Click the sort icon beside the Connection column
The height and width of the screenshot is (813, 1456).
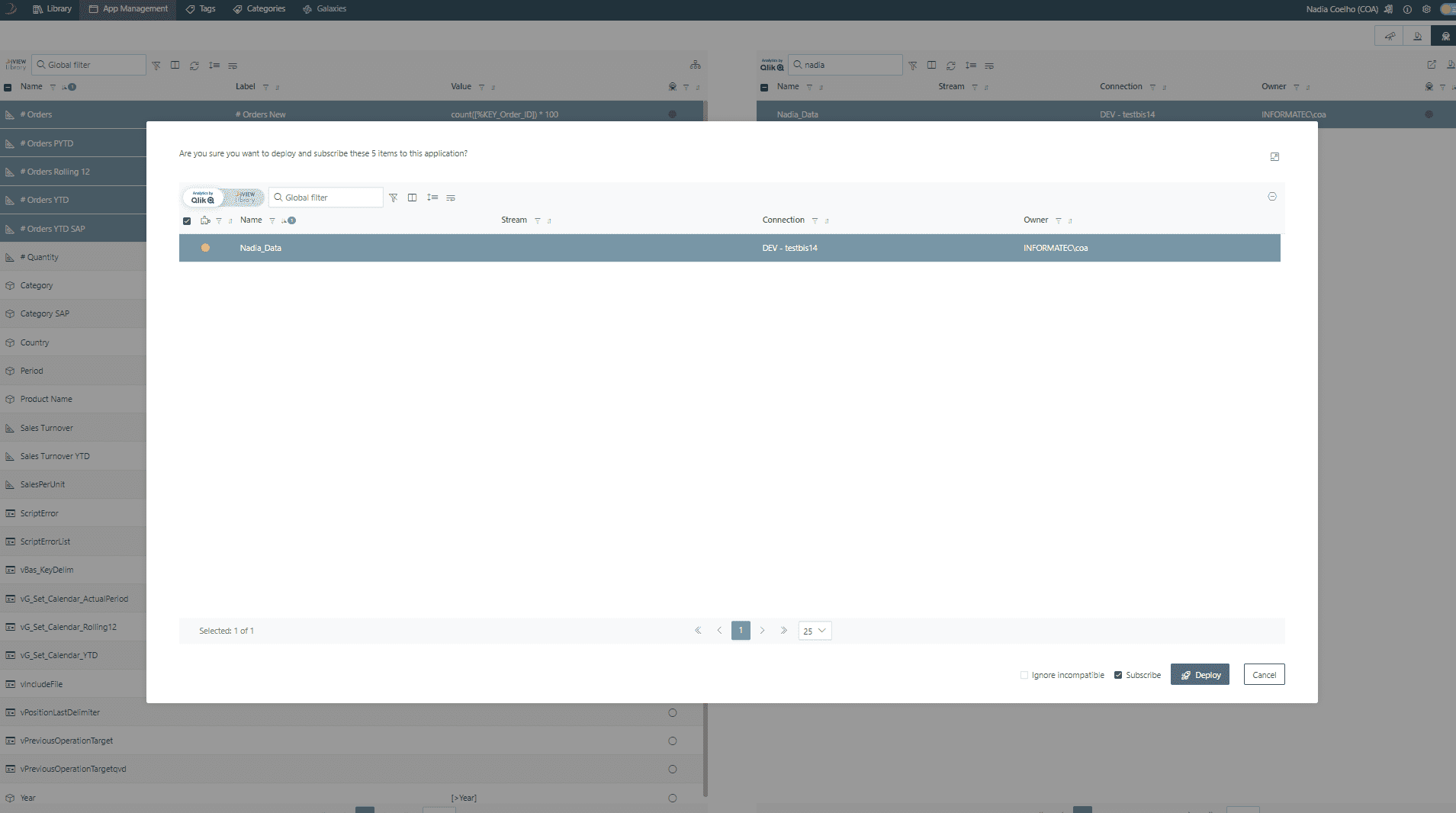coord(827,220)
